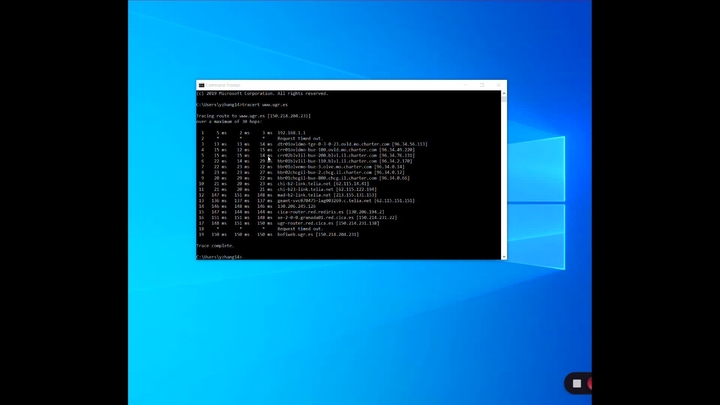Screen dimensions: 720x405
Task: Click the final command prompt input line
Action: tap(221, 257)
